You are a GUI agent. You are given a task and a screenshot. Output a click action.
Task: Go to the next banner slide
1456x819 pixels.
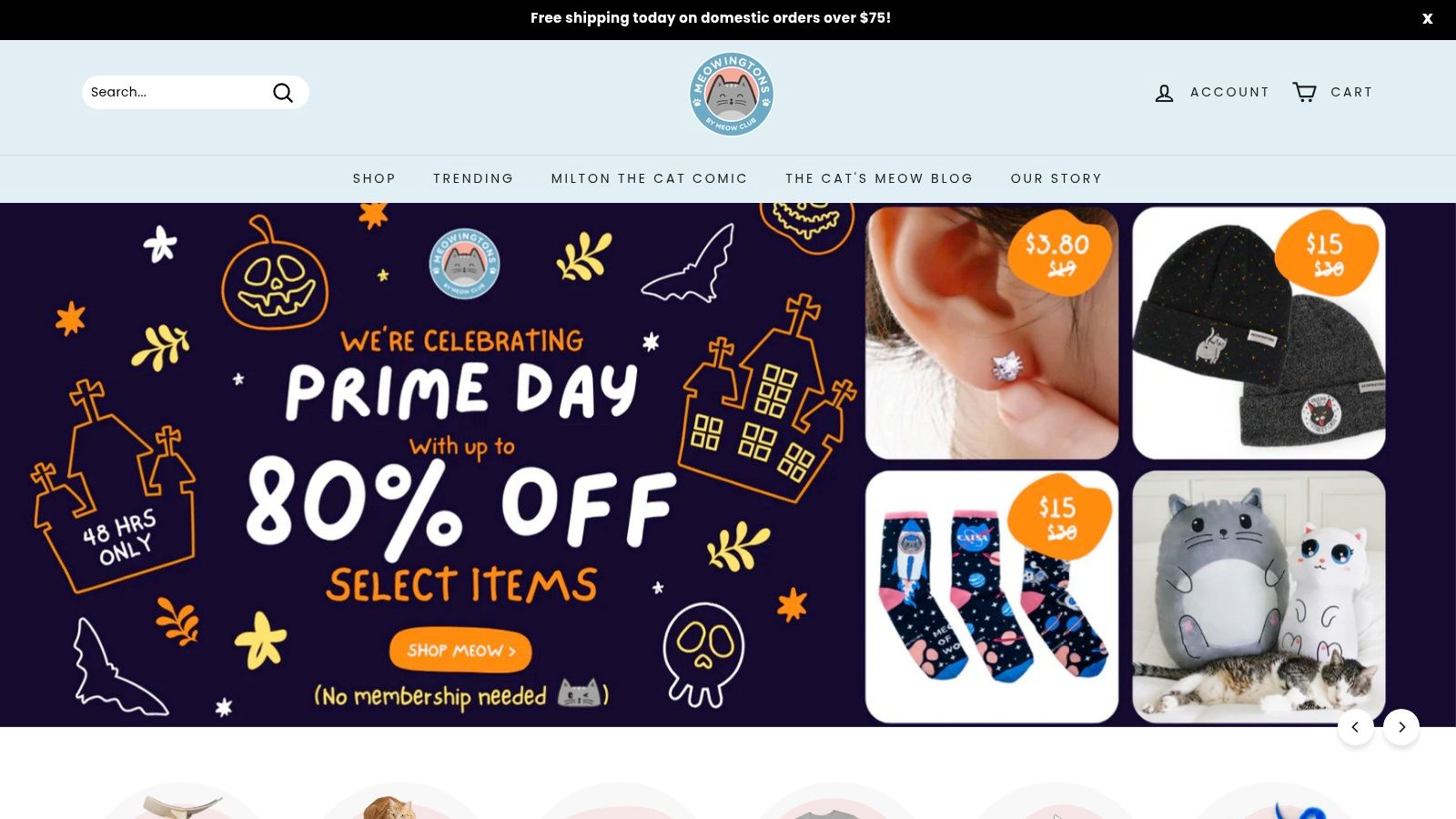point(1401,727)
